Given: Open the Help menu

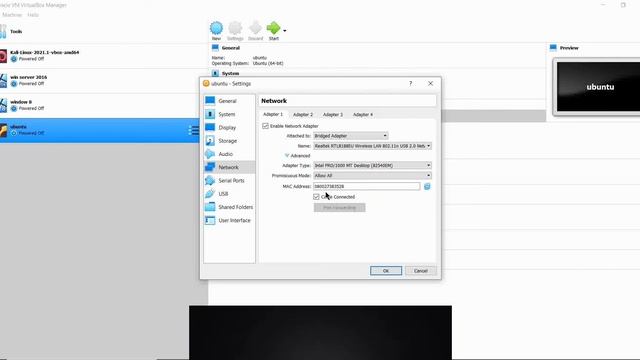Looking at the screenshot, I should pos(33,15).
